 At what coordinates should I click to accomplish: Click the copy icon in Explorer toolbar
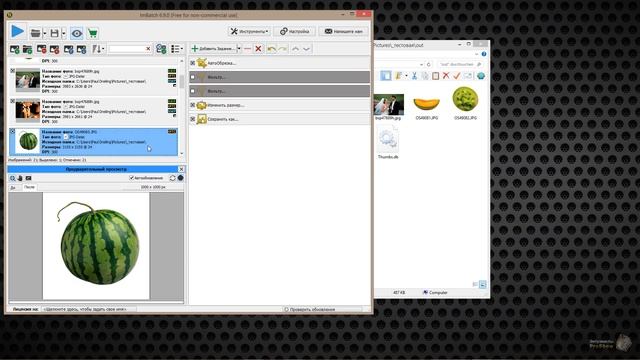[x=424, y=76]
